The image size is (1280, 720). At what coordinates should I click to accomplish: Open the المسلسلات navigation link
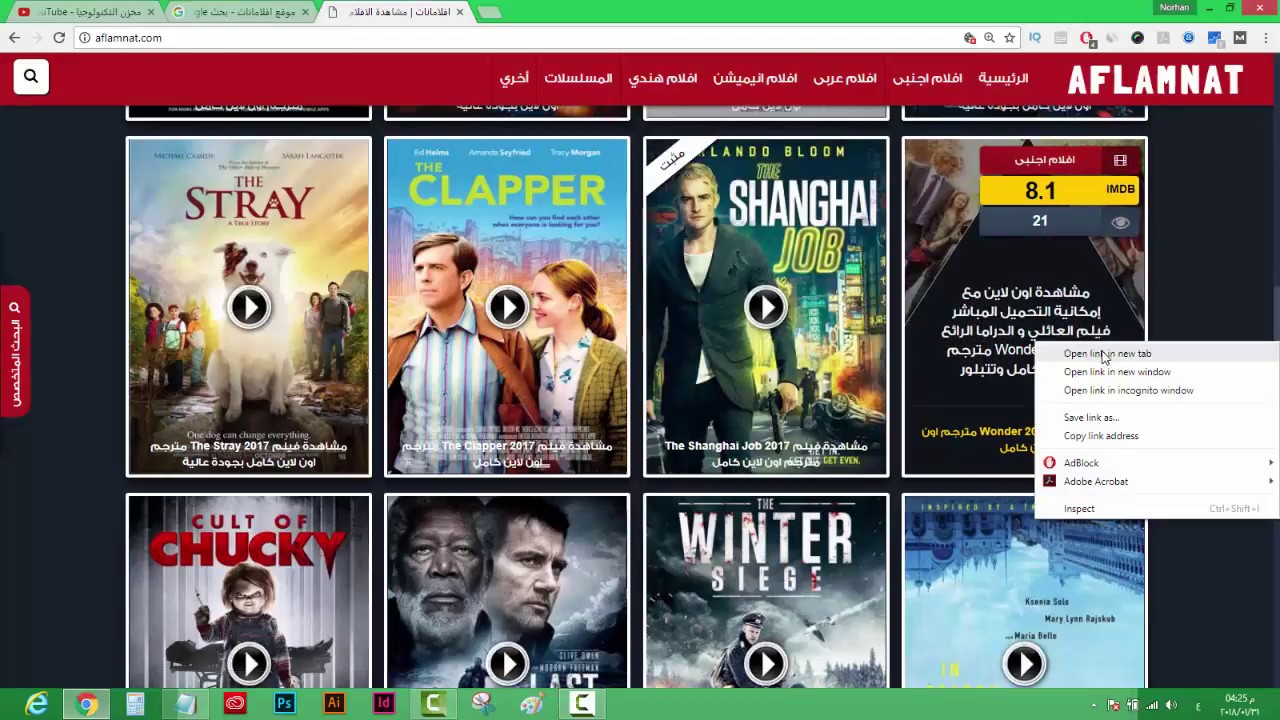click(x=578, y=78)
